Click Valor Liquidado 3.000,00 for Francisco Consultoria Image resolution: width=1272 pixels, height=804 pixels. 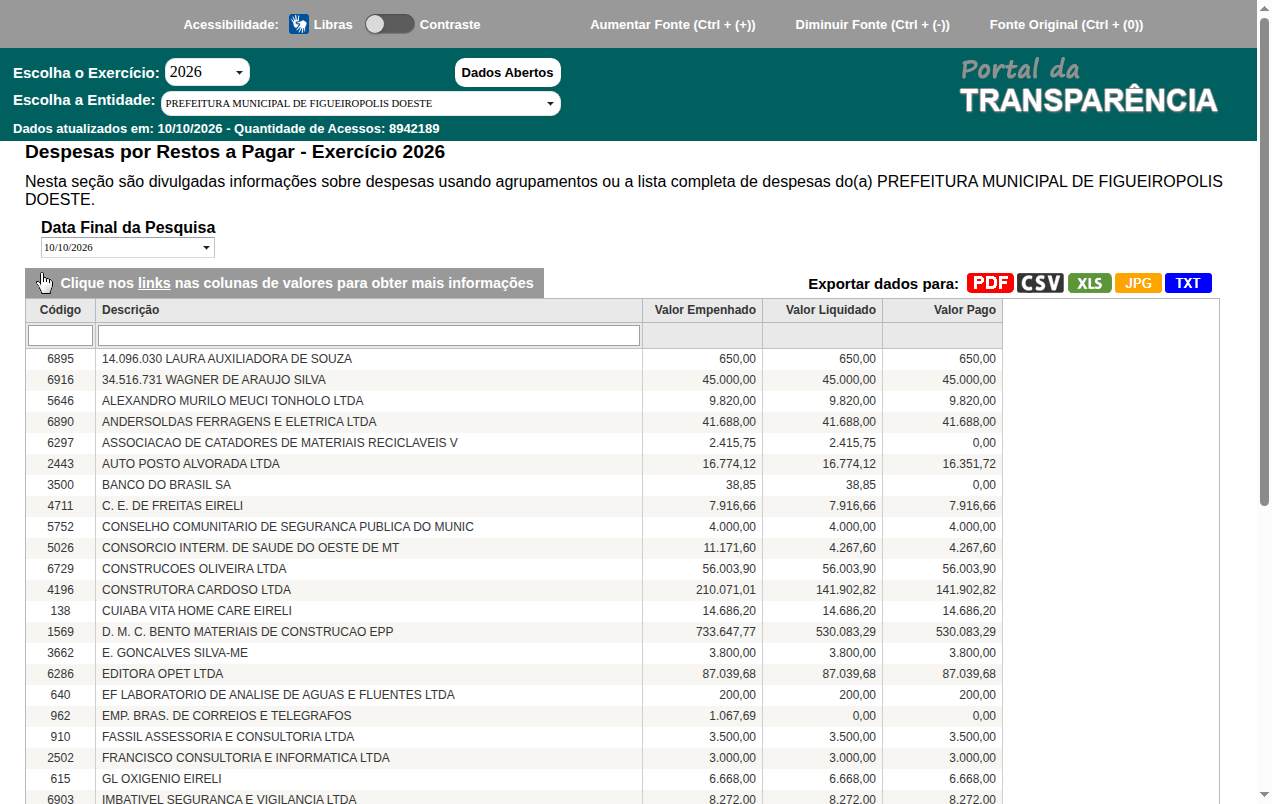click(852, 758)
